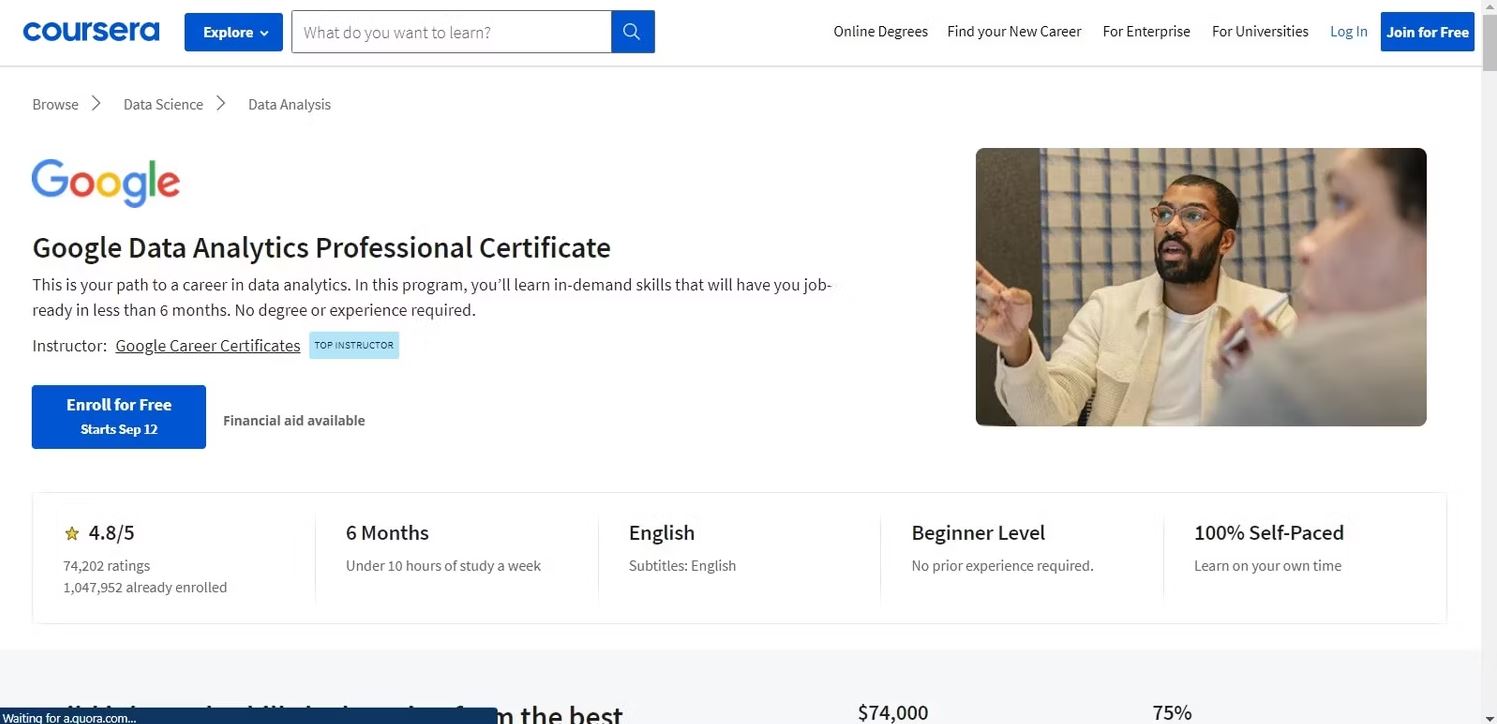The image size is (1497, 724).
Task: Open the Data Analysis breadcrumb
Action: [x=289, y=104]
